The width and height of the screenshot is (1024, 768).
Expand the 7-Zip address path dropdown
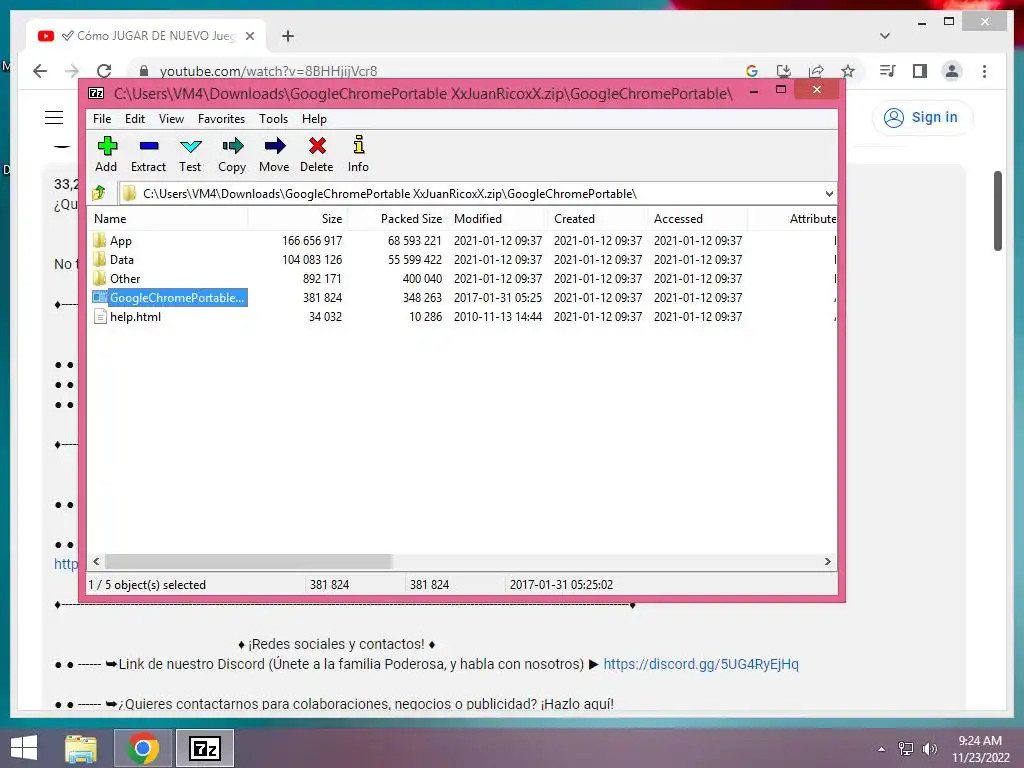click(x=829, y=193)
